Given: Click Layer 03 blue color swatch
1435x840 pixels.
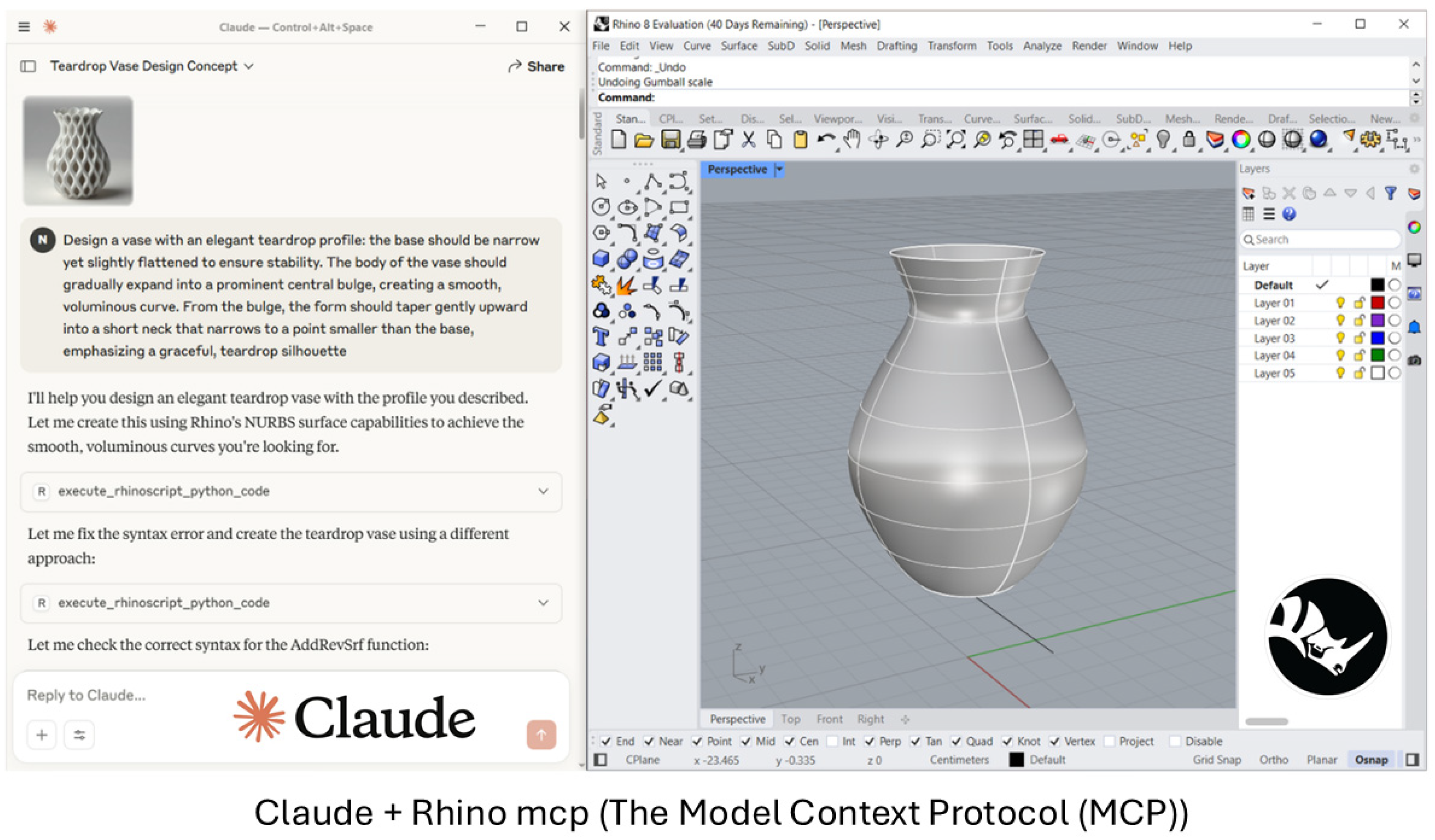Looking at the screenshot, I should tap(1377, 338).
